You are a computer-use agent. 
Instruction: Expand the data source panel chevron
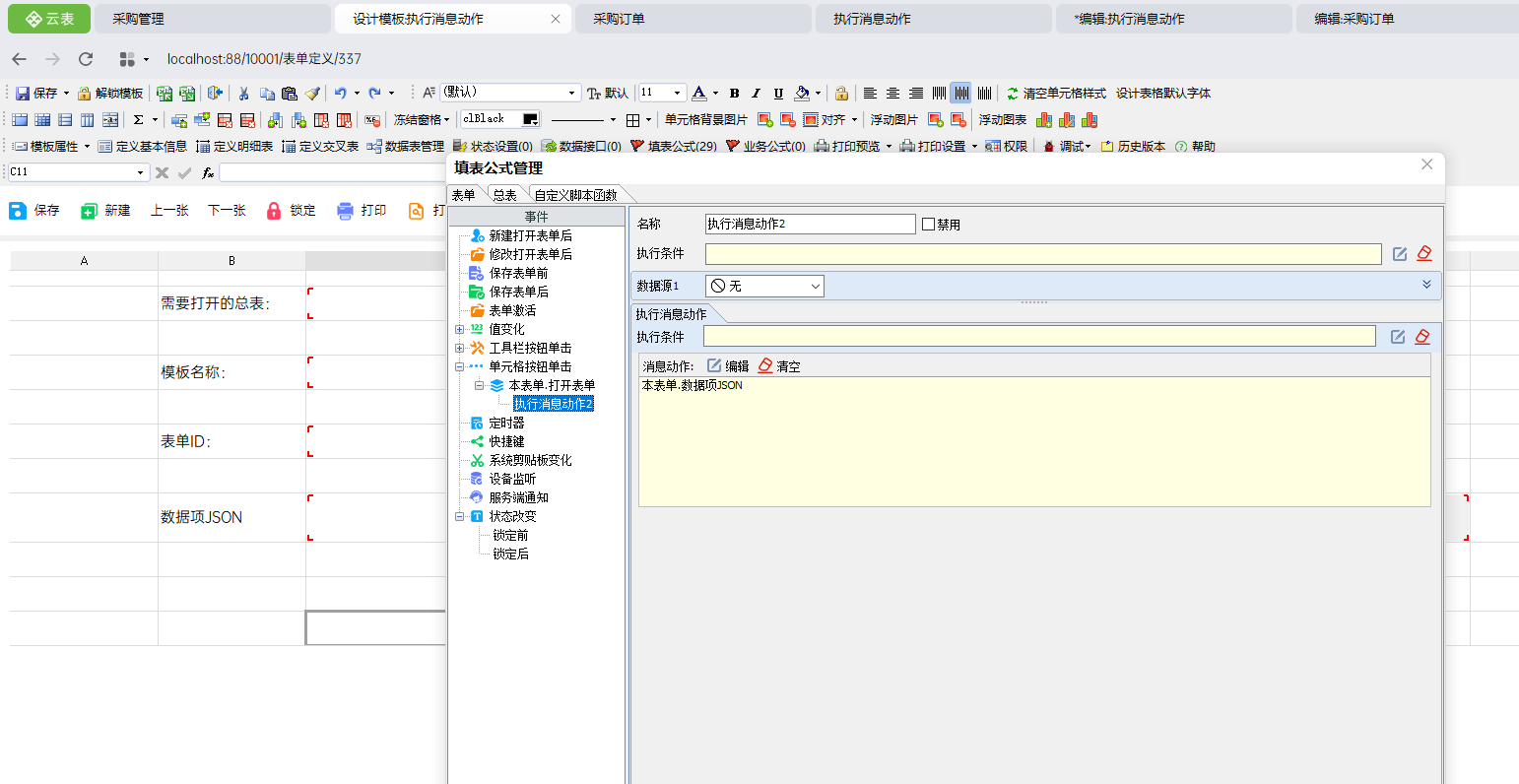(x=1426, y=285)
